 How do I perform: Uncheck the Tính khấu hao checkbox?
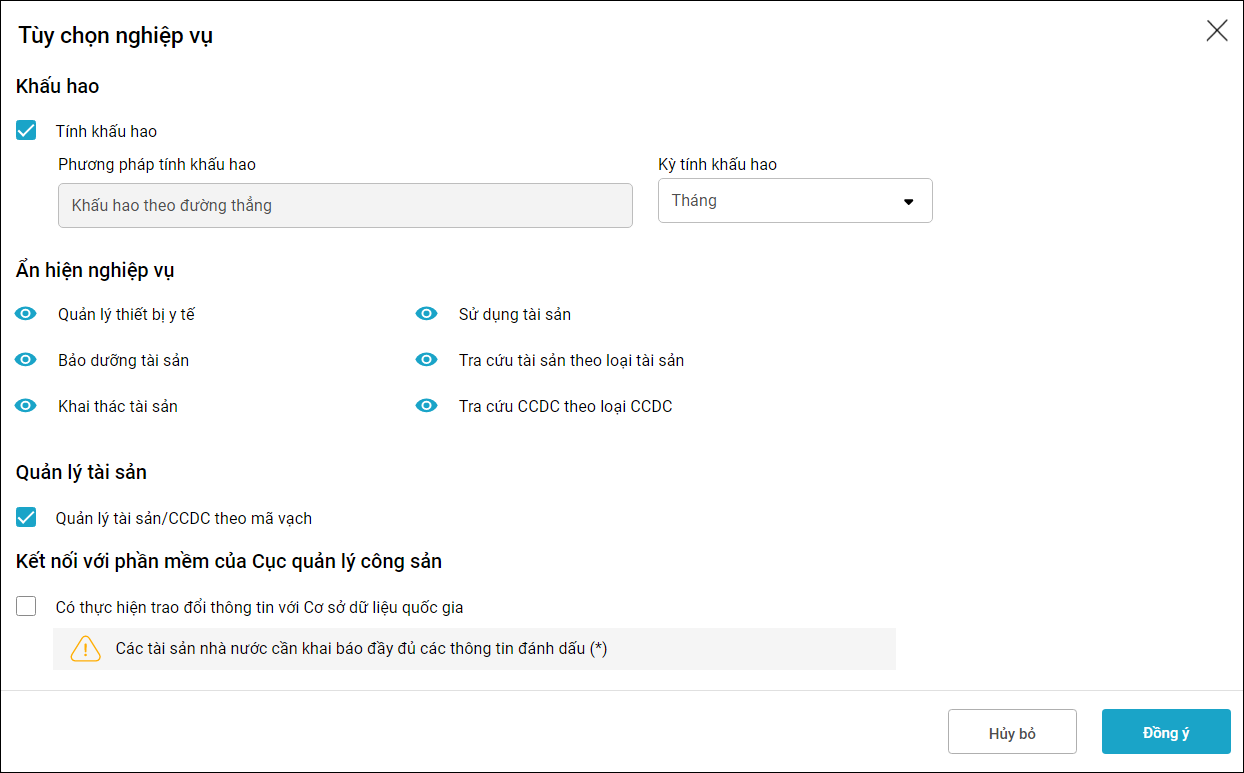27,131
